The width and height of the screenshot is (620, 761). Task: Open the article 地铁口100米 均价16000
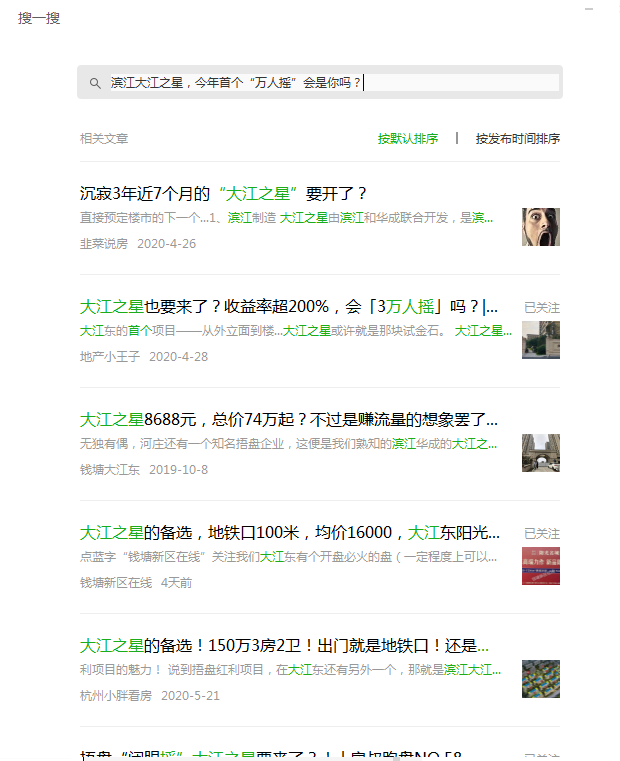tap(290, 532)
